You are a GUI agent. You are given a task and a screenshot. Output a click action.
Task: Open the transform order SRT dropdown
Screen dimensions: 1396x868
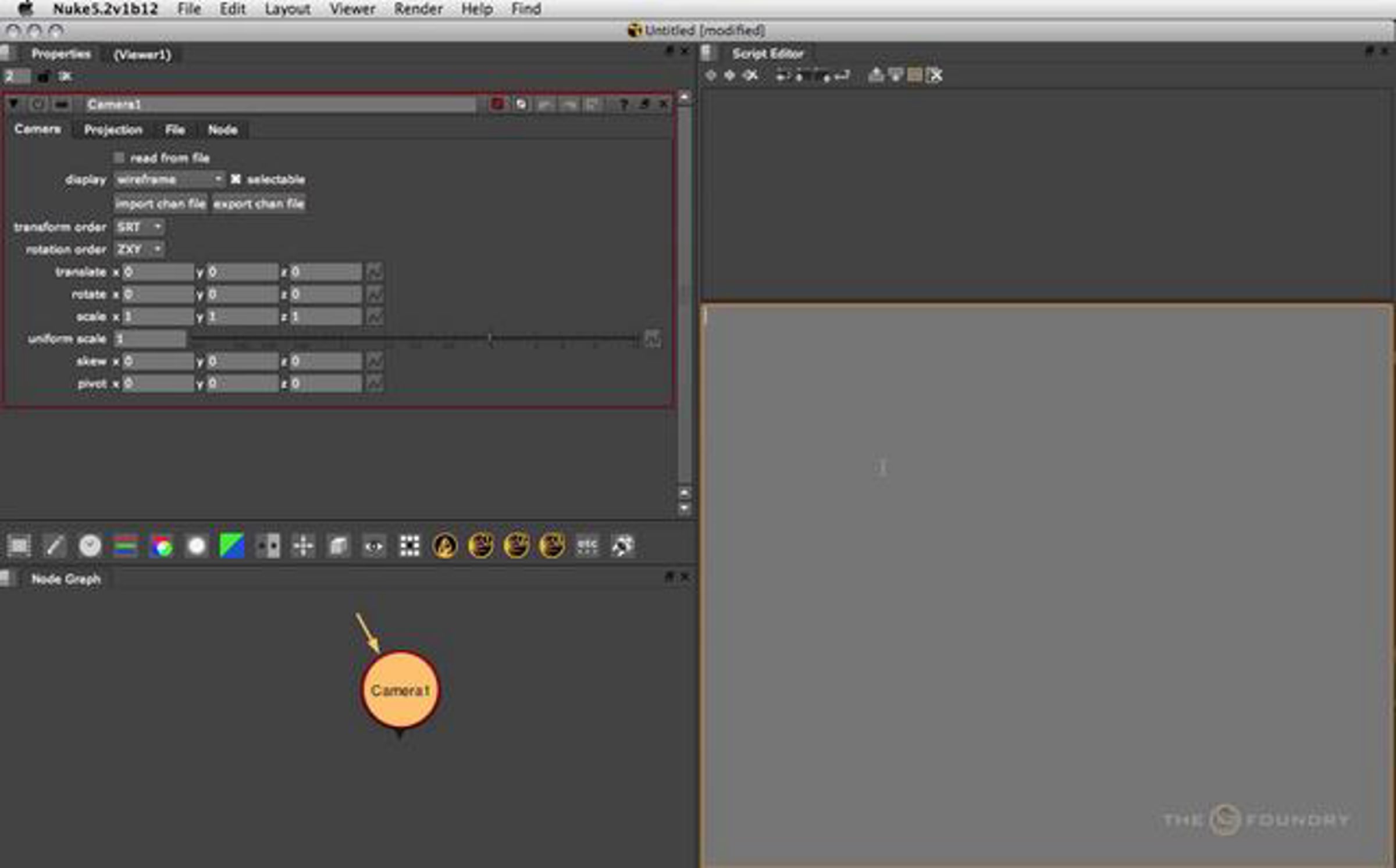pos(139,227)
